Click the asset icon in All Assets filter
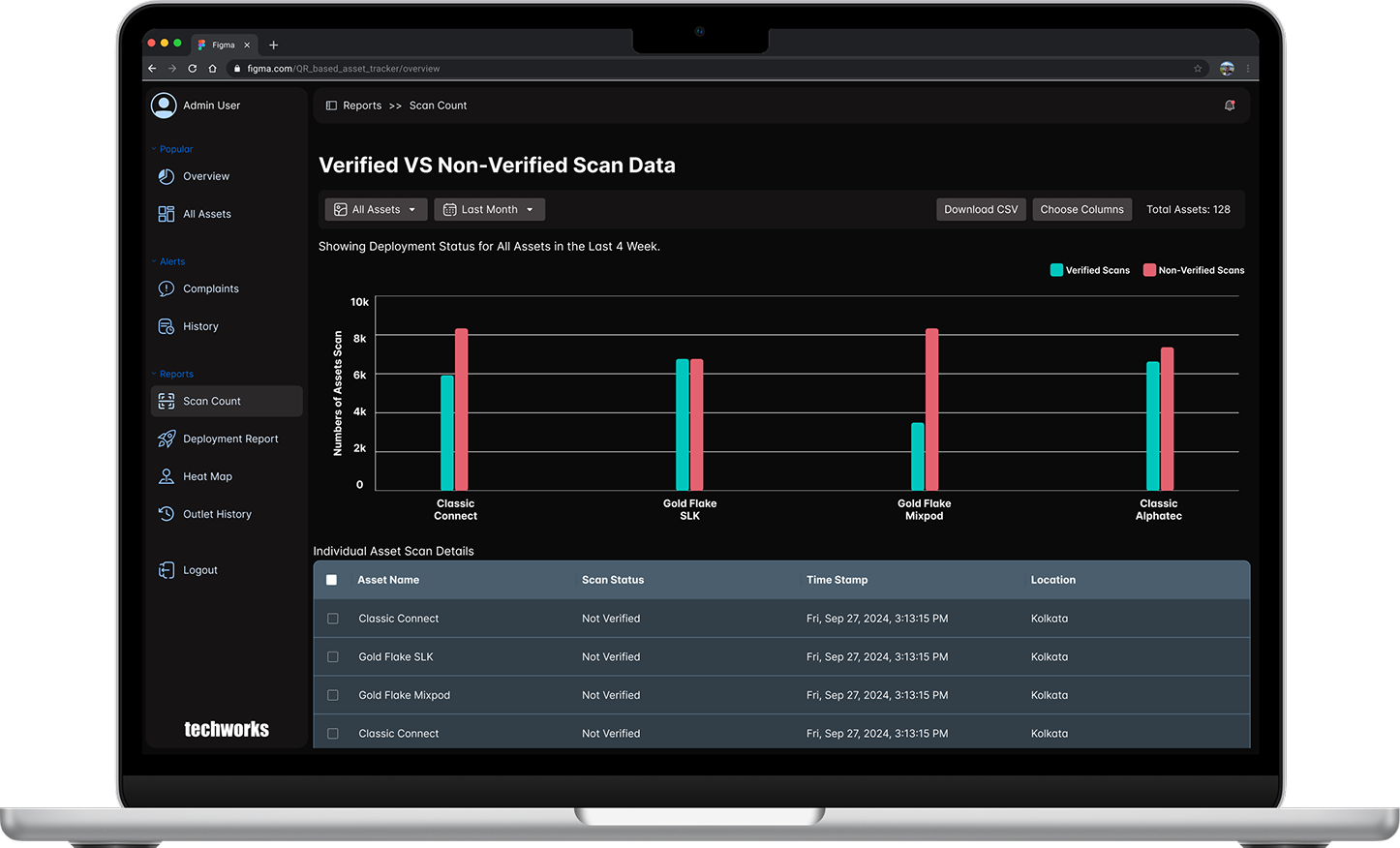 341,209
